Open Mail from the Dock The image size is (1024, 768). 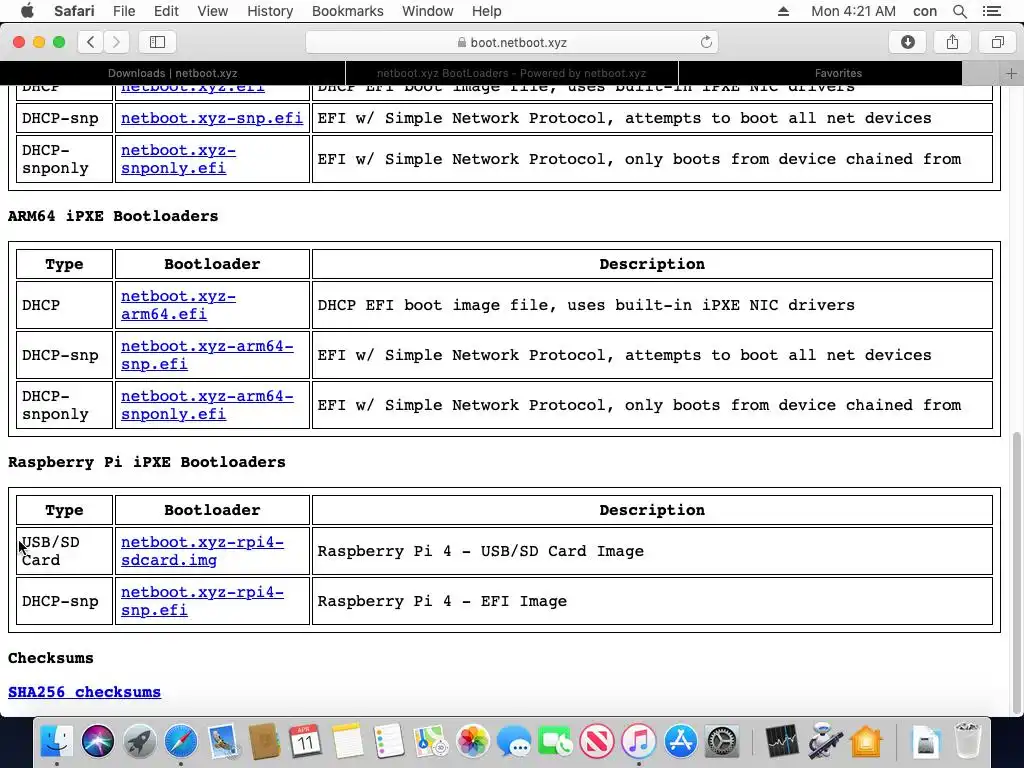click(223, 741)
